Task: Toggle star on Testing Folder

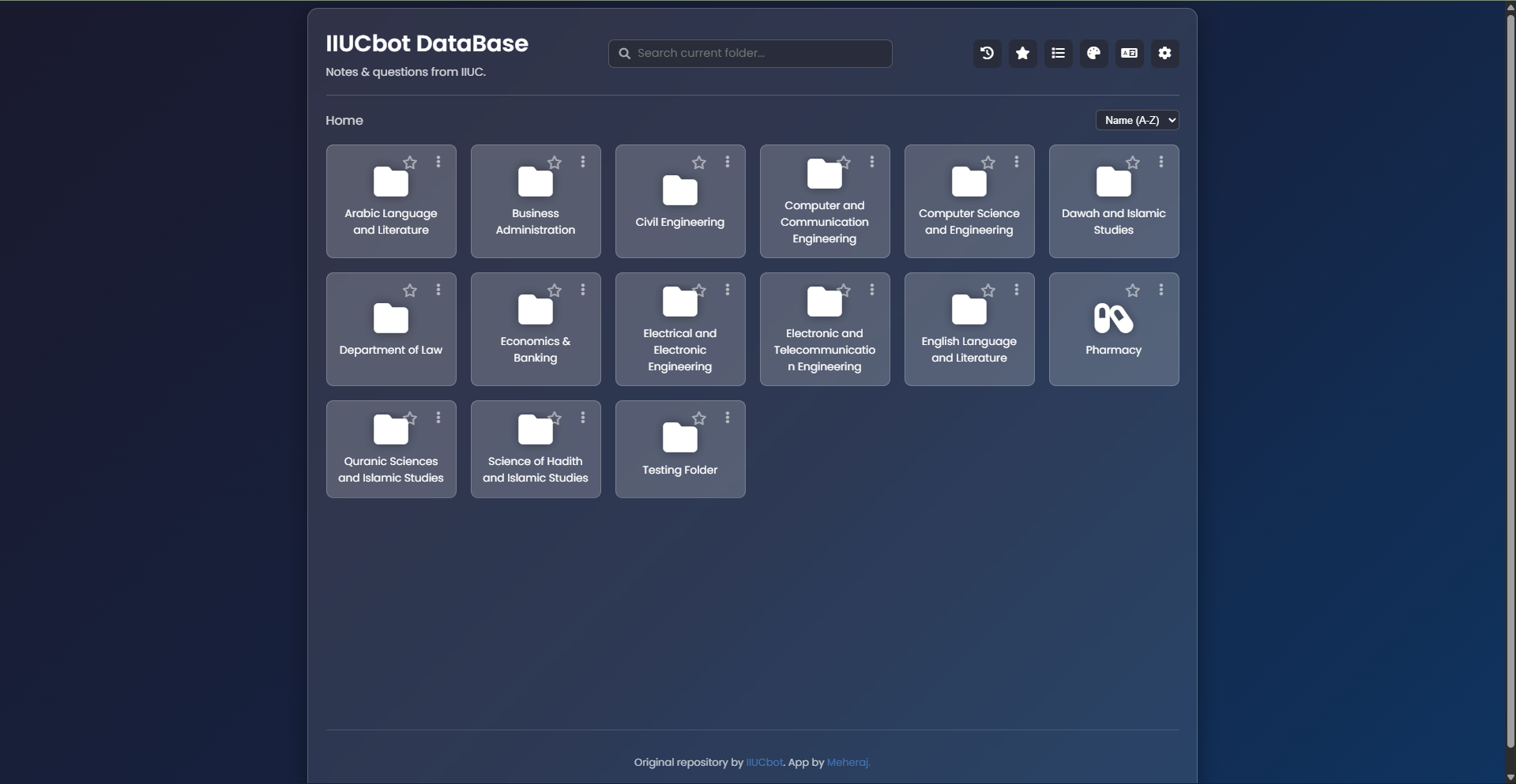Action: 699,418
